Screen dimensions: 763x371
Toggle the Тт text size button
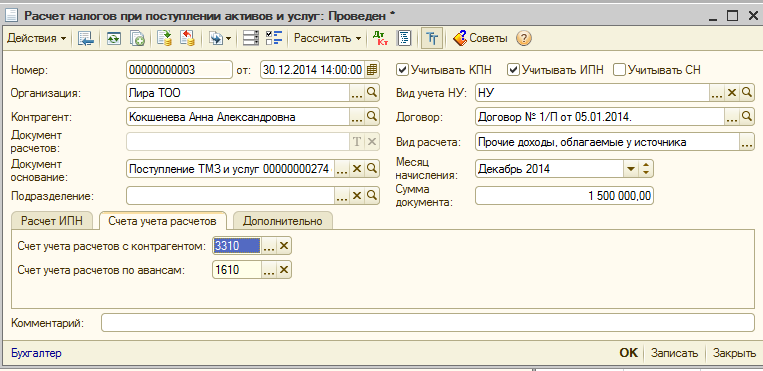(x=432, y=38)
